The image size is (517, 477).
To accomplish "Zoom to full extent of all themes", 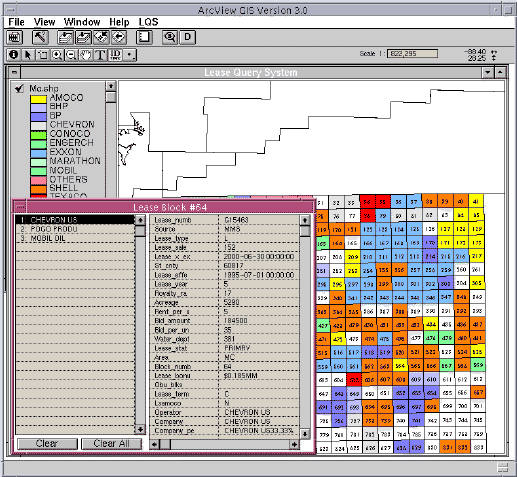I will 65,37.
